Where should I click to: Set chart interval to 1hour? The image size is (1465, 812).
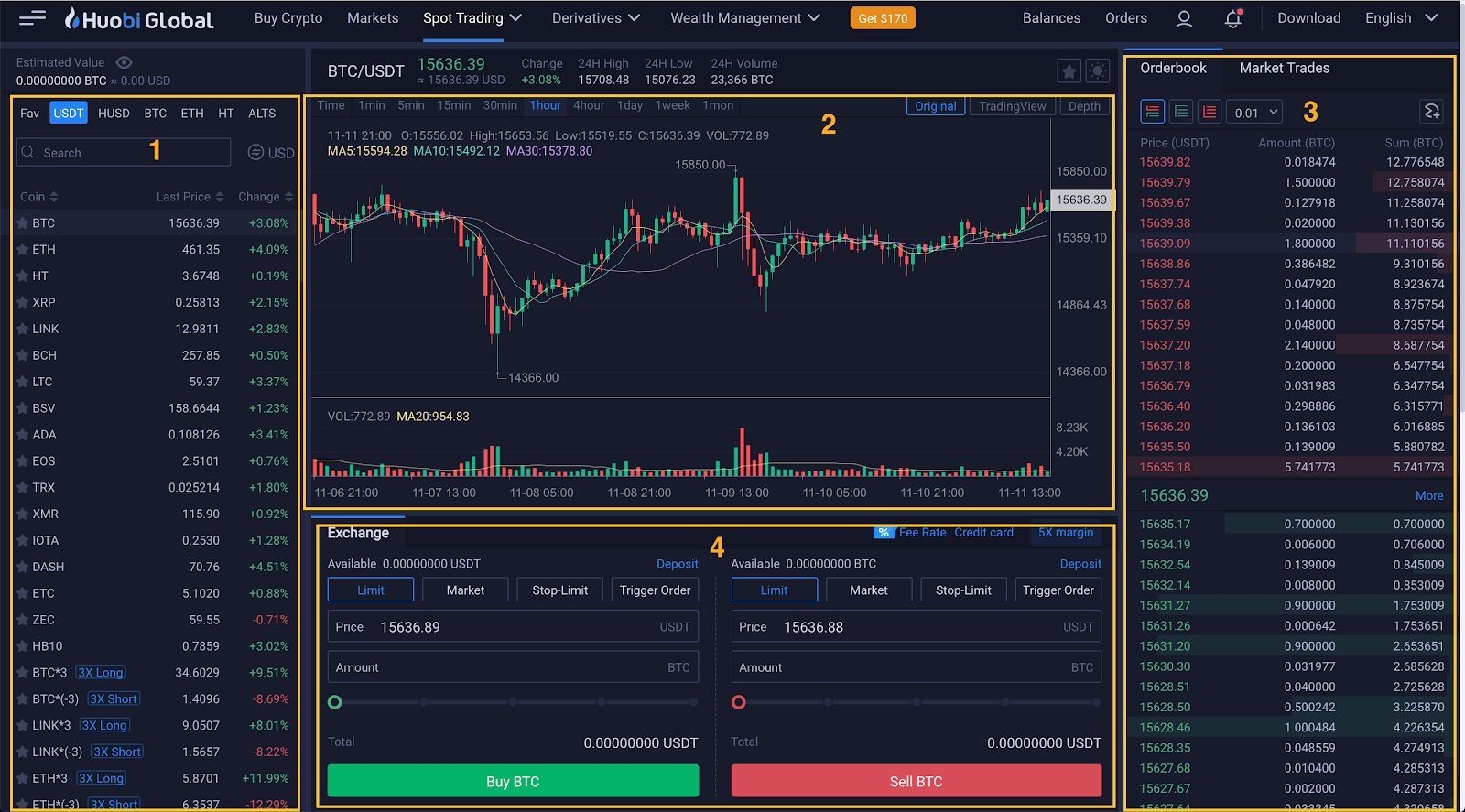tap(546, 105)
